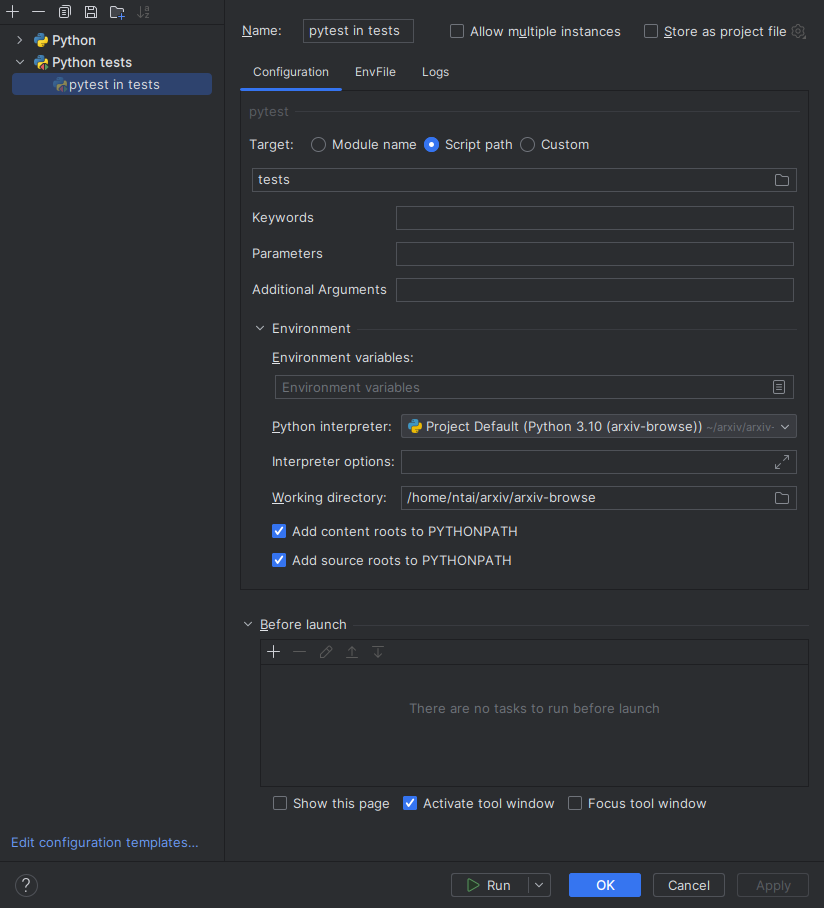The height and width of the screenshot is (908, 824).
Task: Click the Apply button
Action: (772, 885)
